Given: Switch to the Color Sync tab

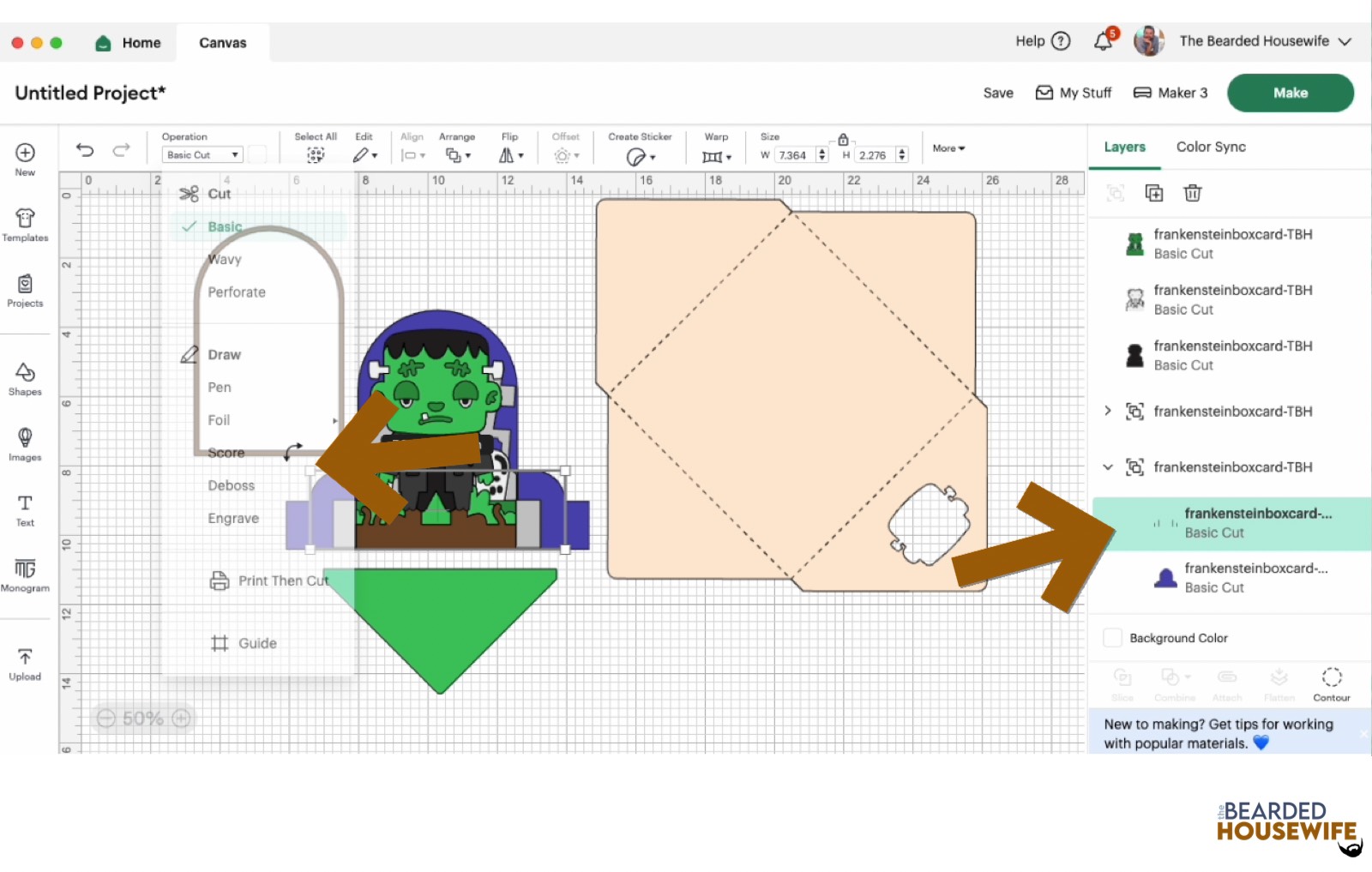Looking at the screenshot, I should (1210, 147).
